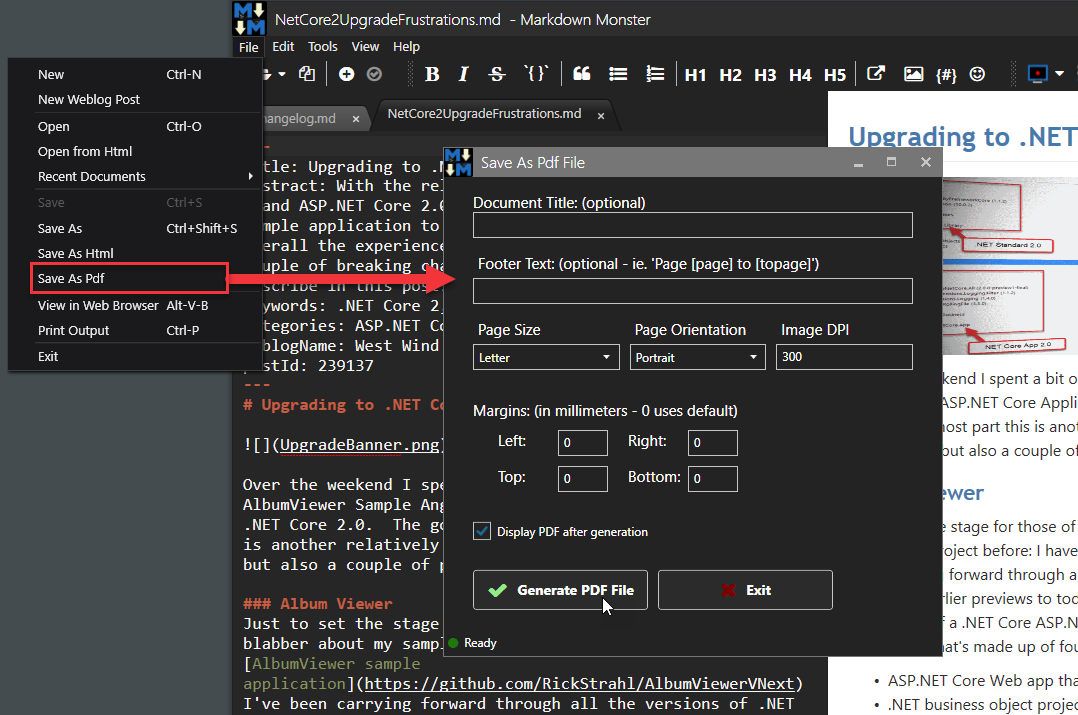The width and height of the screenshot is (1078, 715).
Task: Click the new document plus icon
Action: (346, 74)
